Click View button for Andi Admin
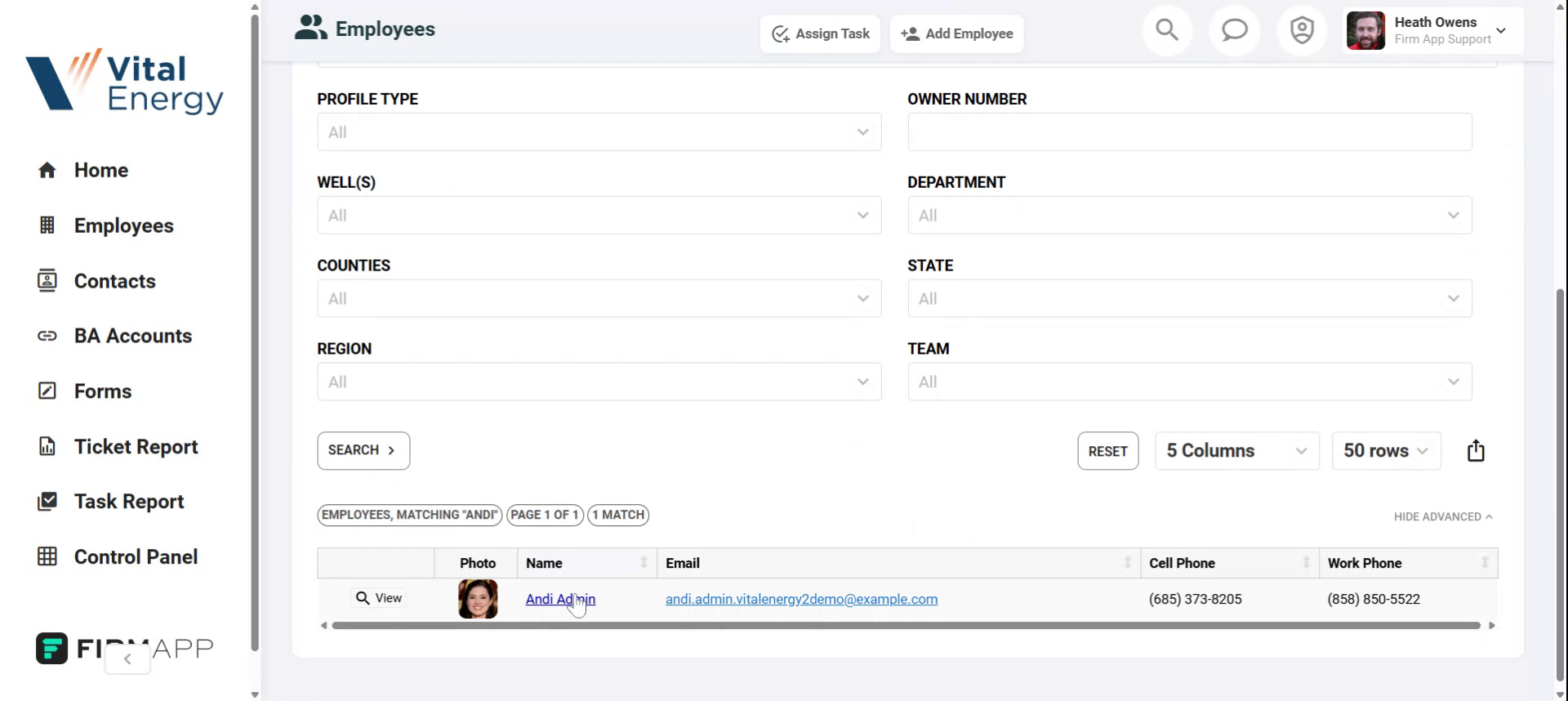Screen dimensions: 1568x701 point(379,598)
